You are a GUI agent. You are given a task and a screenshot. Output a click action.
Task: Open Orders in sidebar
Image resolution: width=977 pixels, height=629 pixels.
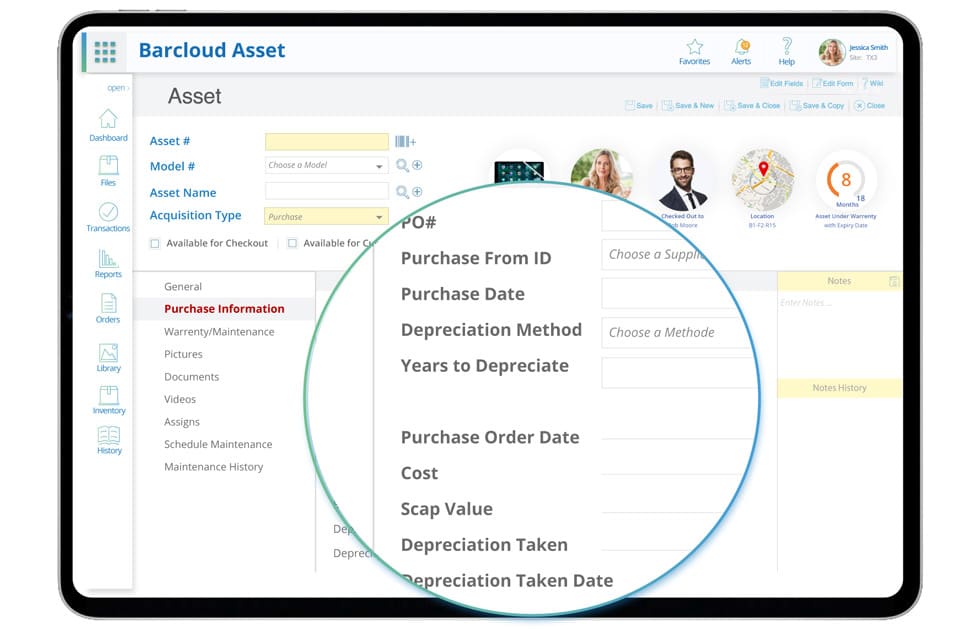[x=108, y=309]
